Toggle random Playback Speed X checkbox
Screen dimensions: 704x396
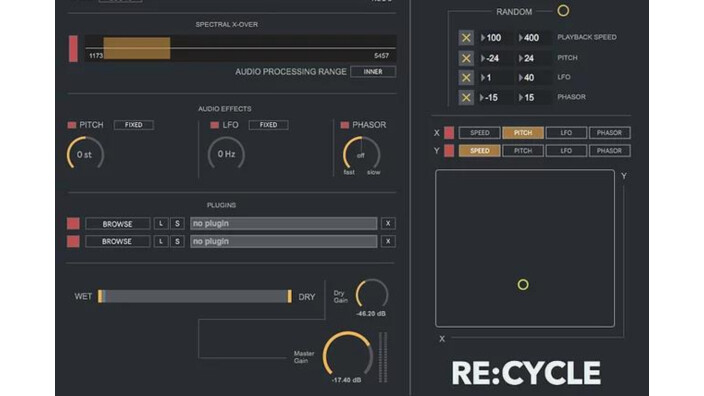[466, 38]
